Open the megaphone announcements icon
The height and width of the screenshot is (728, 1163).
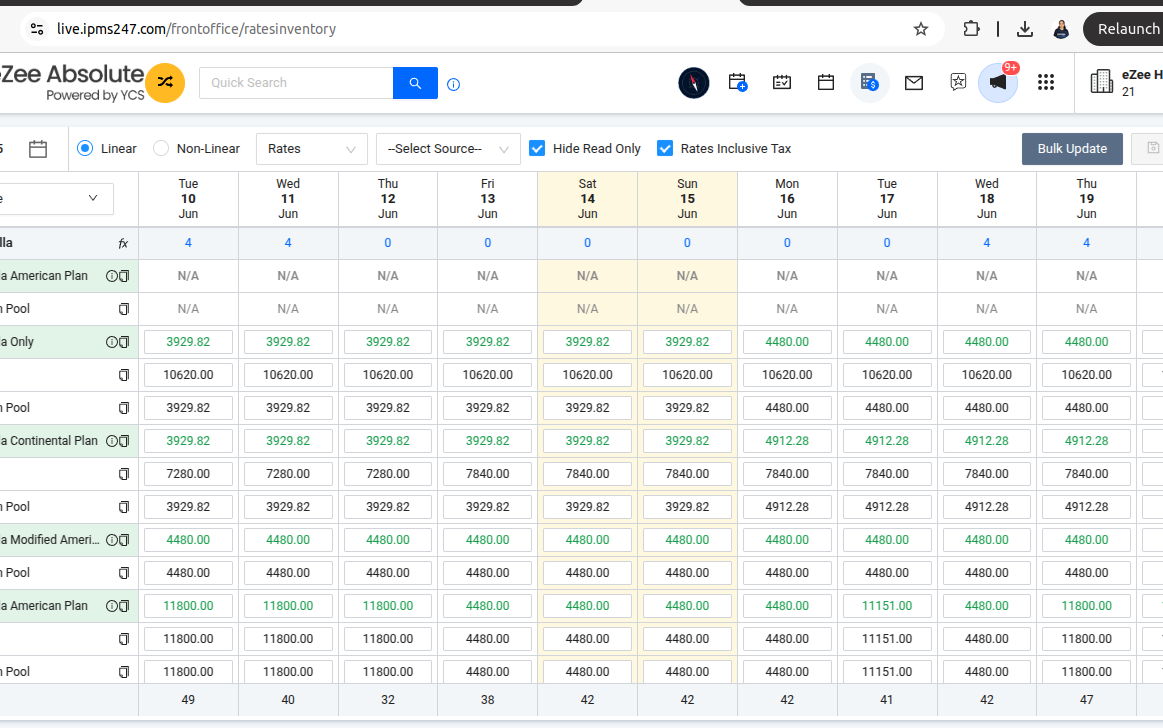coord(997,83)
